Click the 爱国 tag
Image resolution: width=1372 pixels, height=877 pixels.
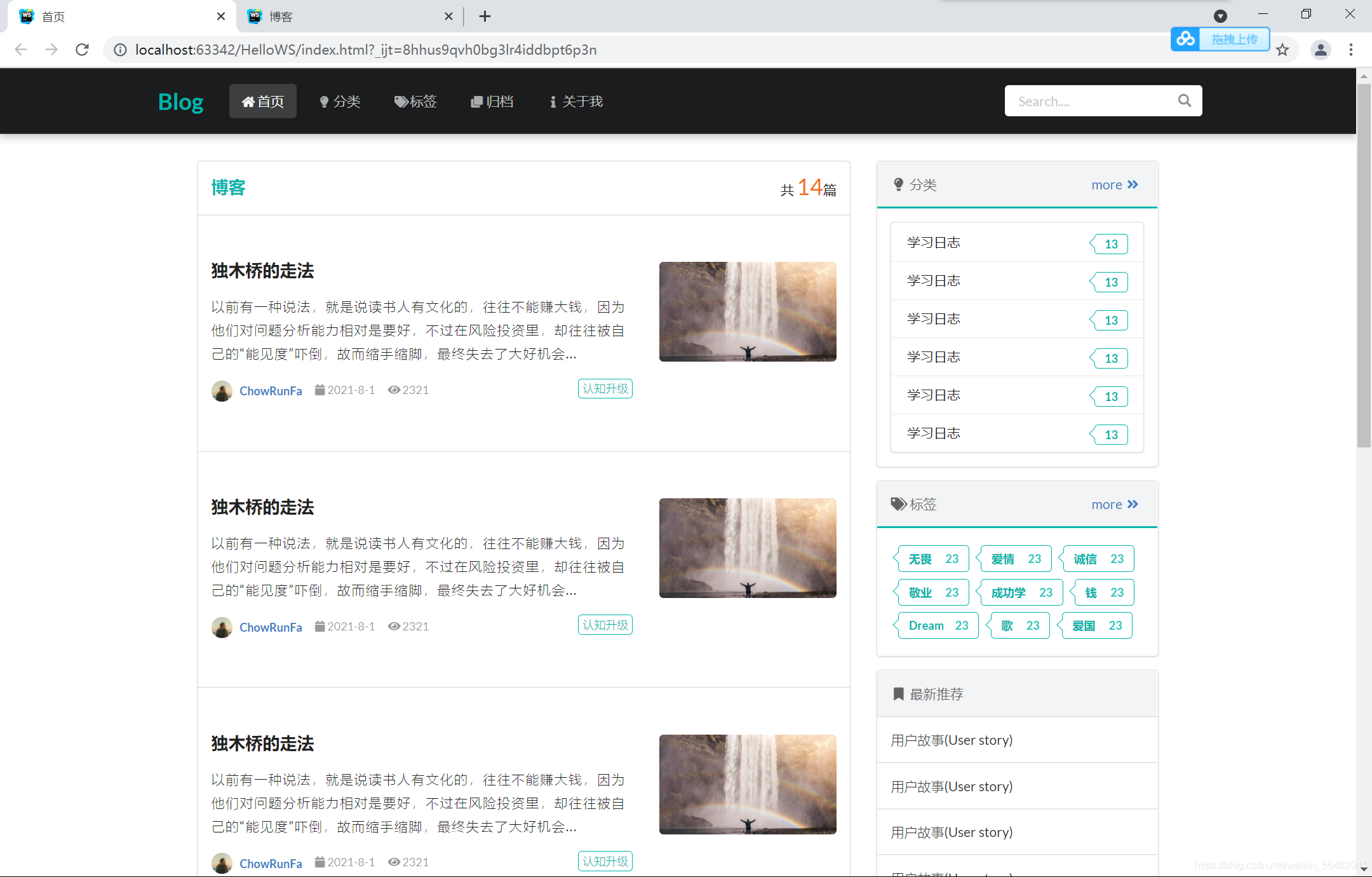pyautogui.click(x=1095, y=625)
